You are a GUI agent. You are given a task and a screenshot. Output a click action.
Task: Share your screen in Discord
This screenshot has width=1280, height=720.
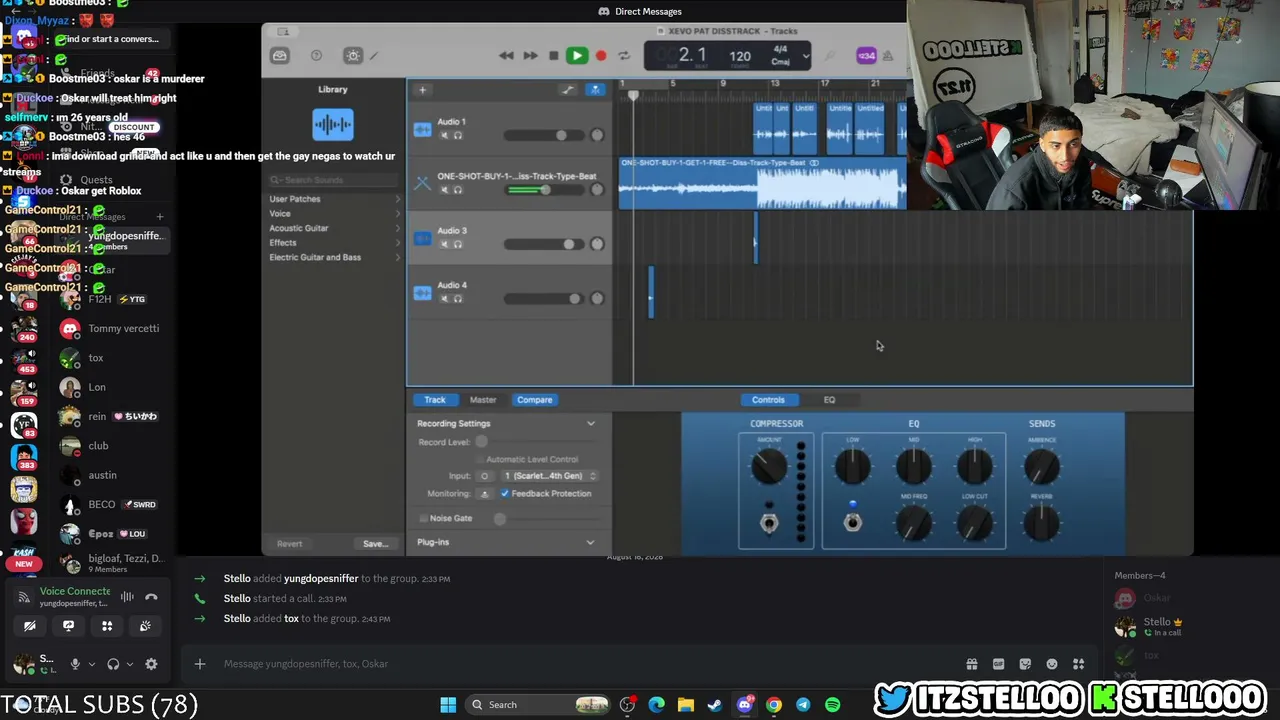[68, 626]
